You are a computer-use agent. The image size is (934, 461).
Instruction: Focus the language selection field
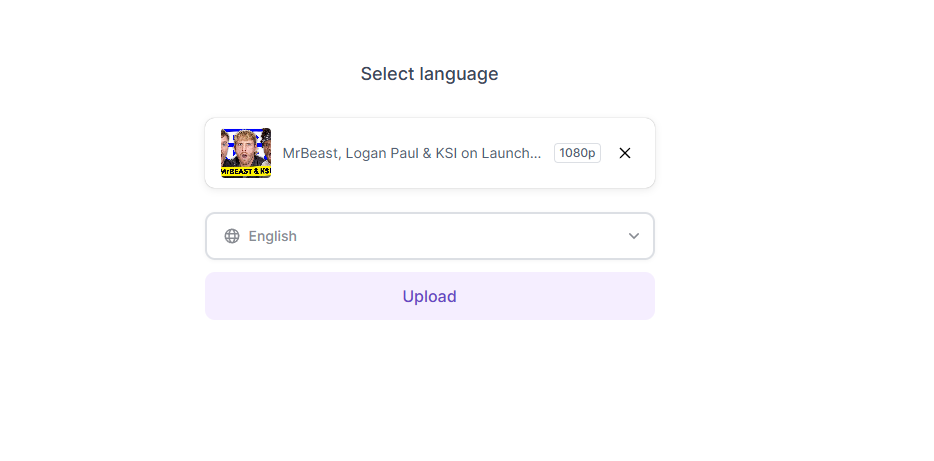click(430, 236)
